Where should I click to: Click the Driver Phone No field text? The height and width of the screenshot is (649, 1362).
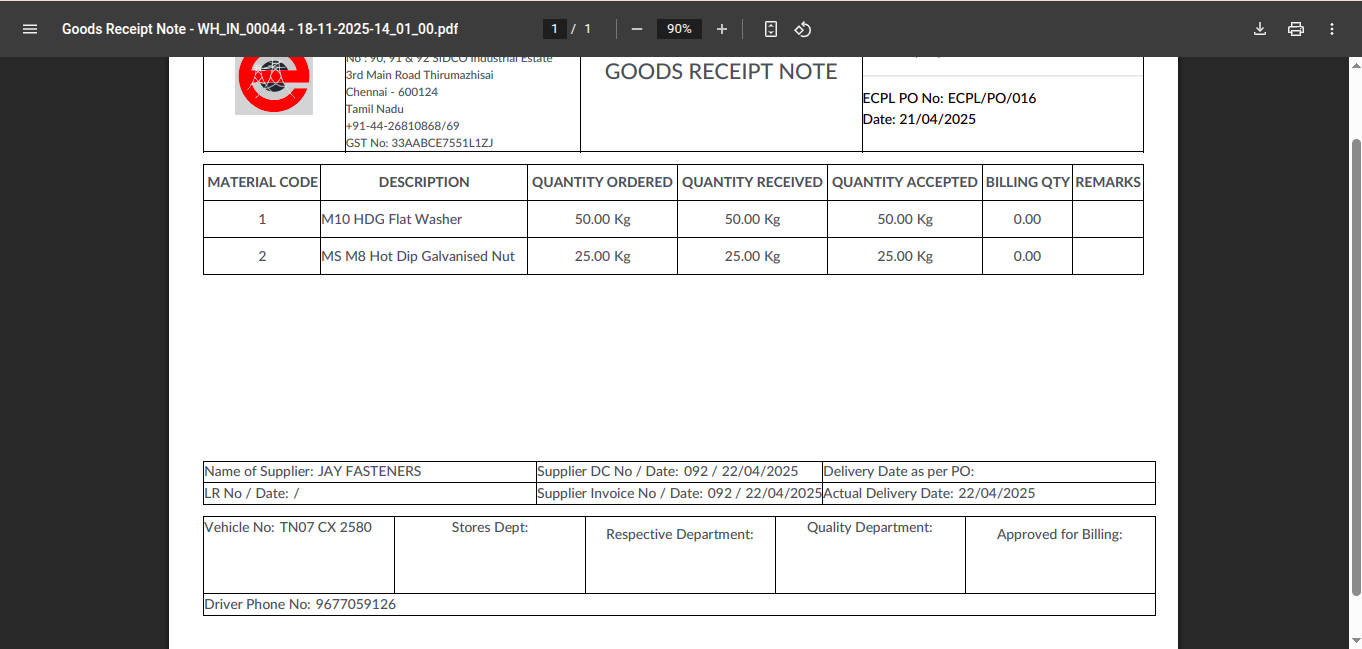(x=300, y=605)
